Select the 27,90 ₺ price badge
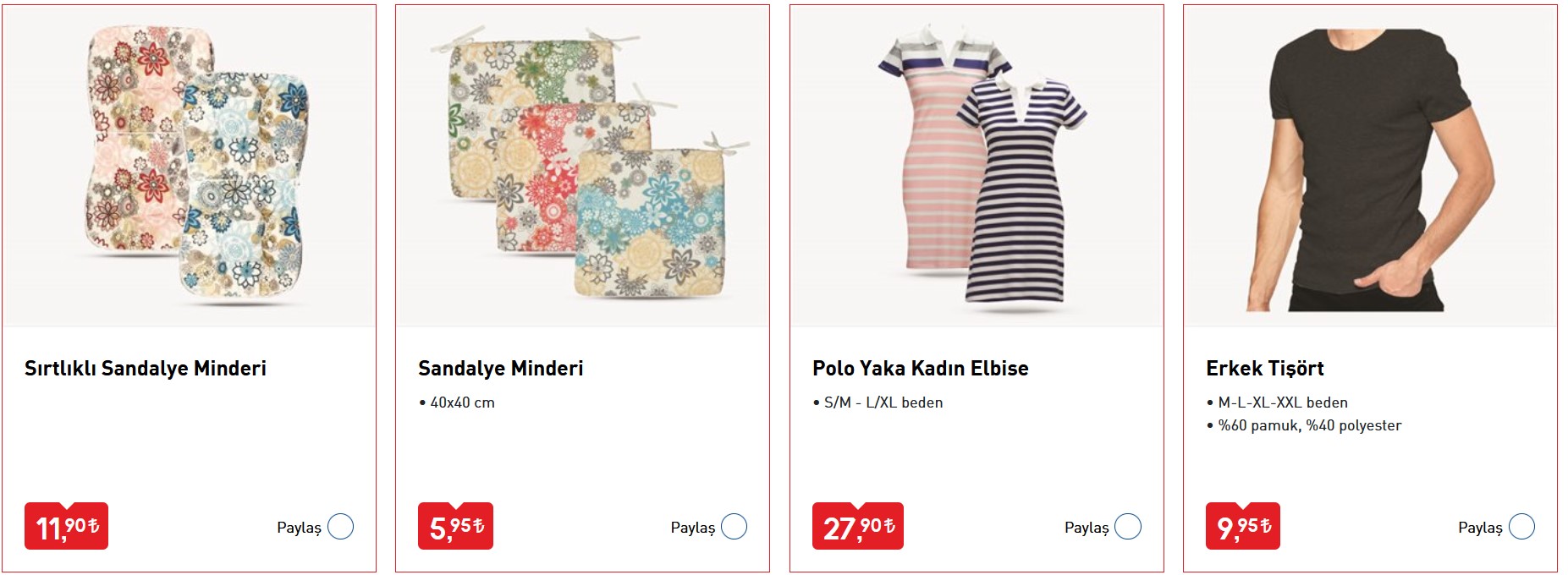1568x575 pixels. [x=858, y=527]
